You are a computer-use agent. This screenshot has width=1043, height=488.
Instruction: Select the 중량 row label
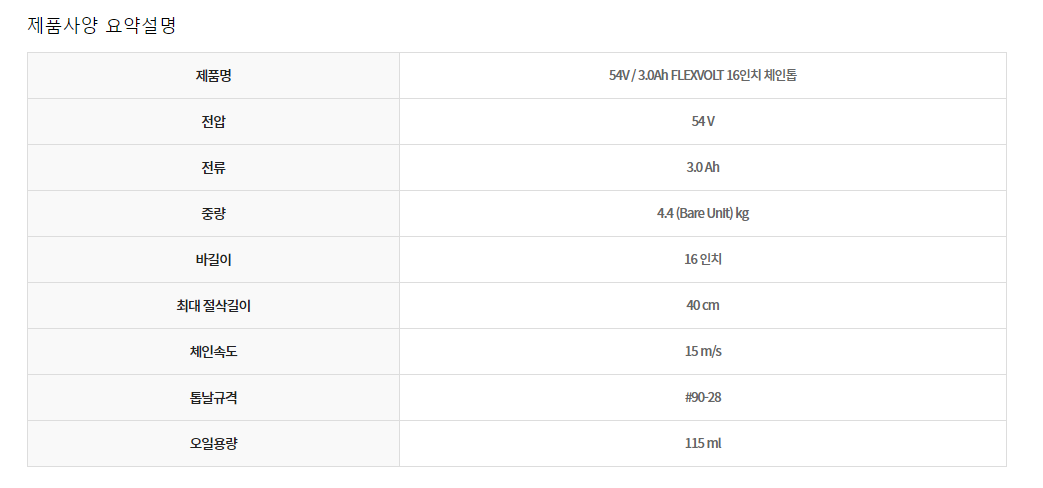[x=213, y=213]
